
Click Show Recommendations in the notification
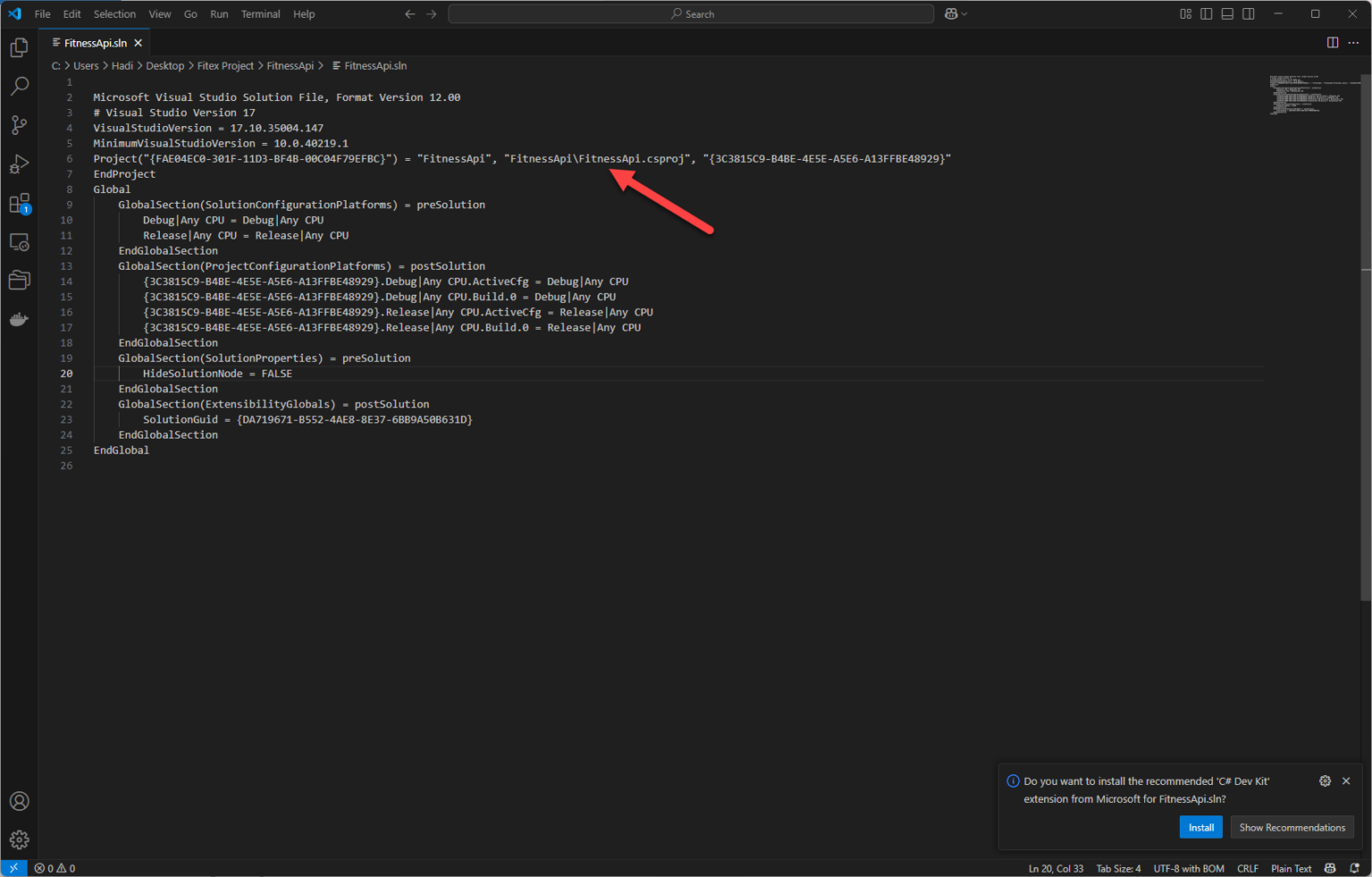[1292, 827]
